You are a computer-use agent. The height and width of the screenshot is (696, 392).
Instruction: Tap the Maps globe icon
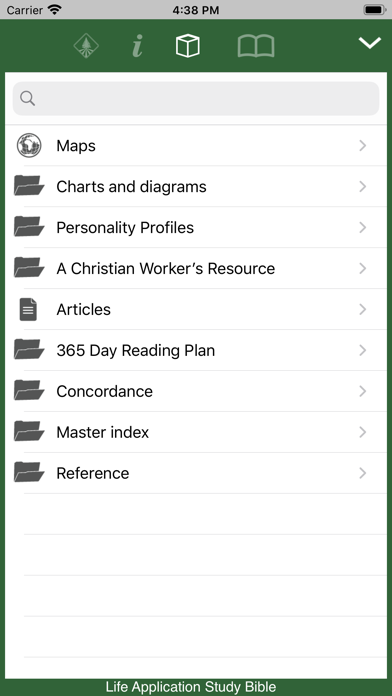pos(29,146)
